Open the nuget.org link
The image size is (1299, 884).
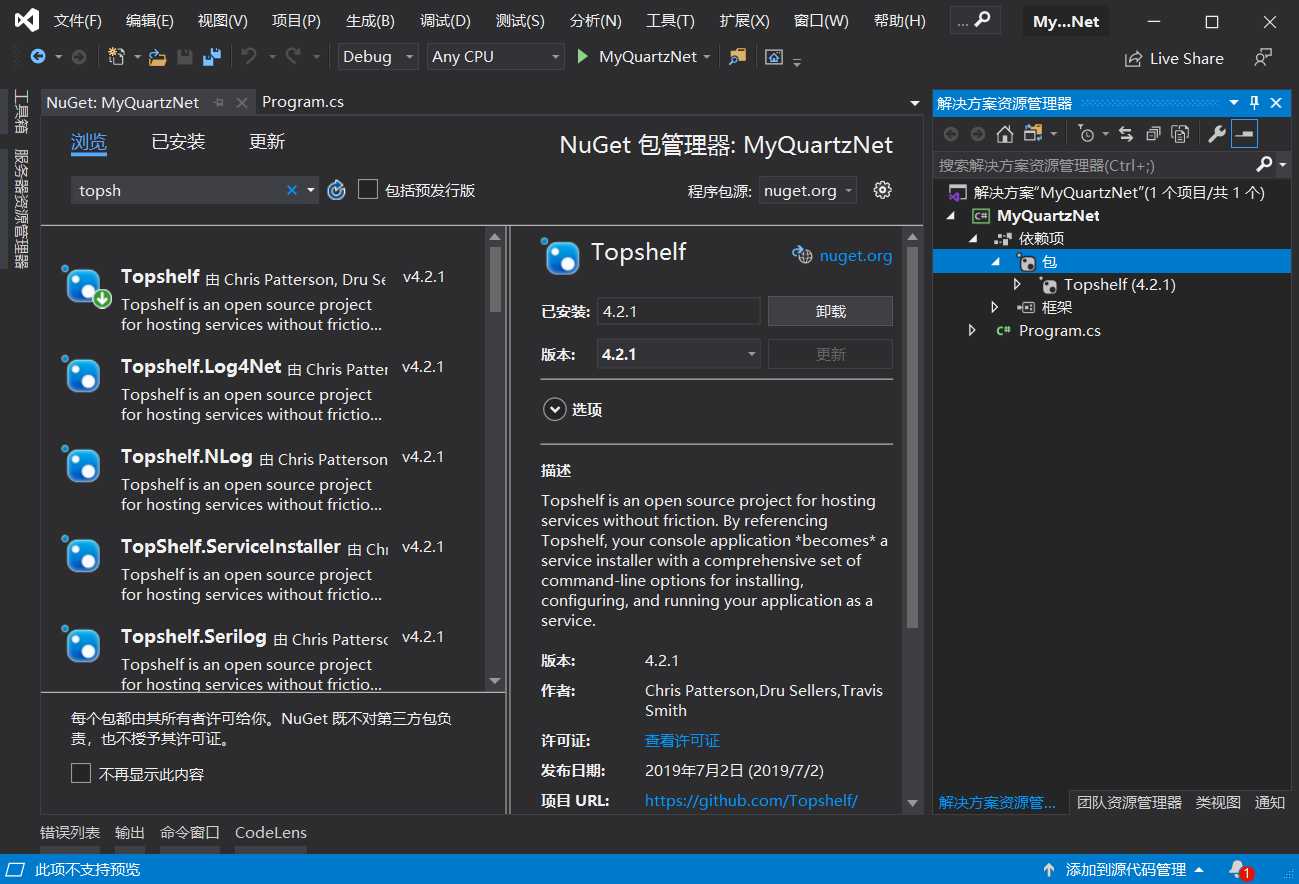click(855, 255)
